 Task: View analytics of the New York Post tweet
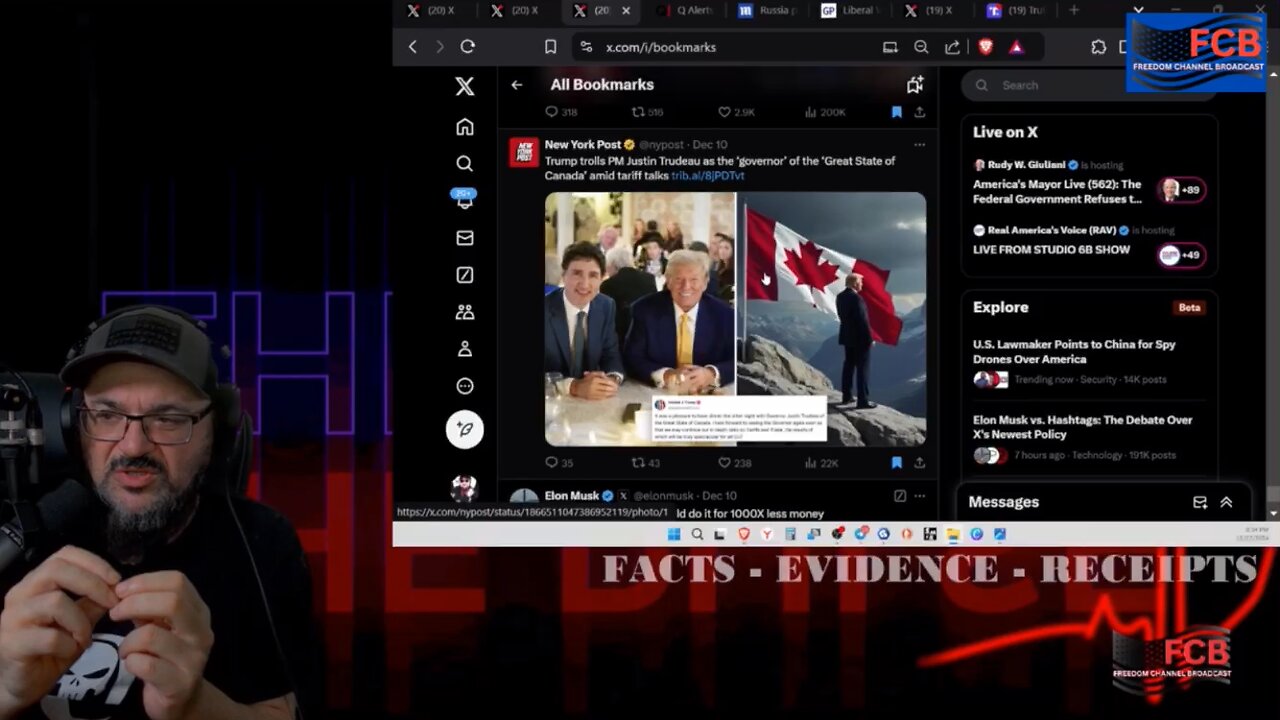pyautogui.click(x=822, y=463)
